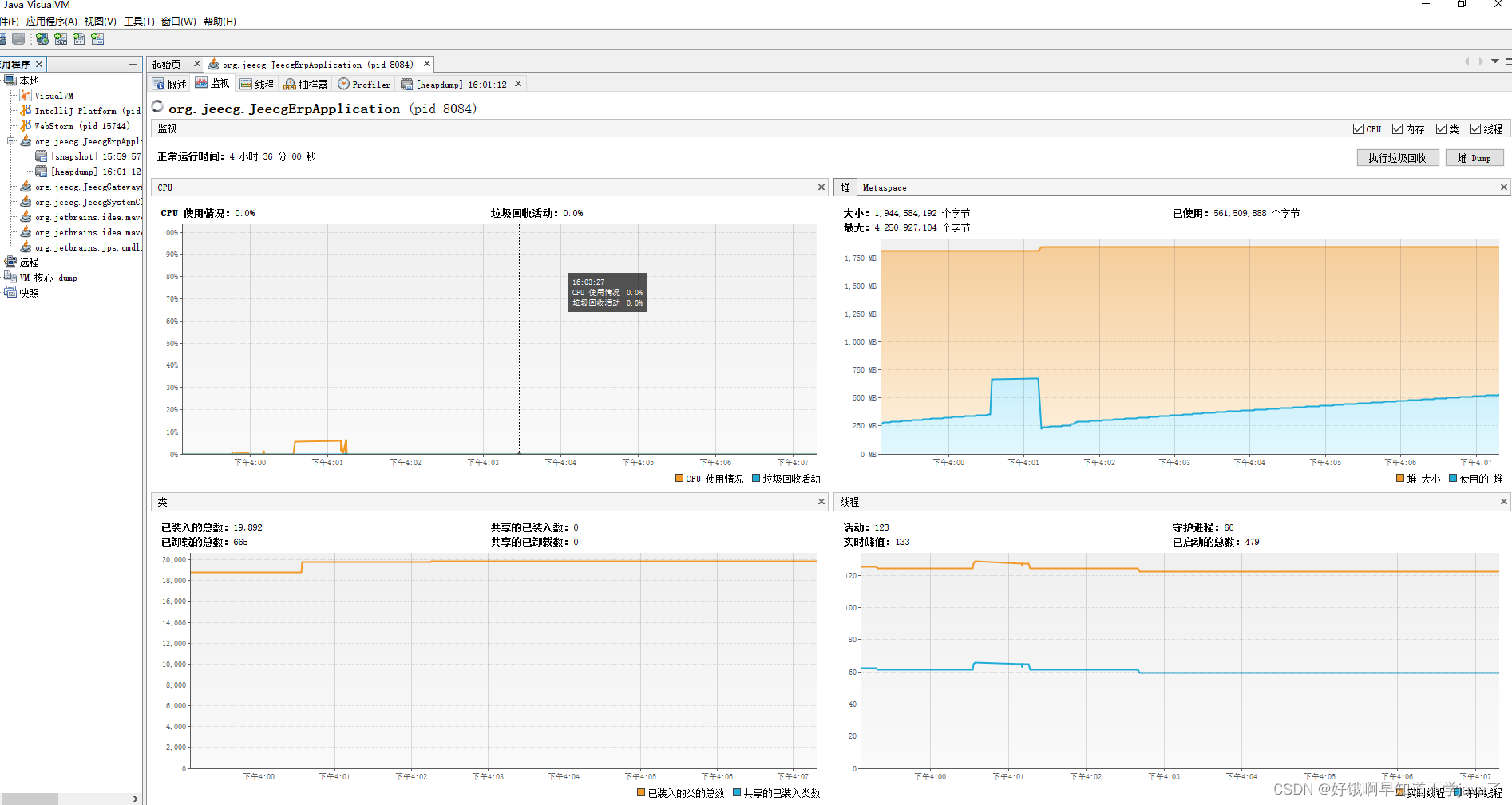1512x805 pixels.
Task: Click the 监视 monitor chart icon
Action: pos(201,83)
